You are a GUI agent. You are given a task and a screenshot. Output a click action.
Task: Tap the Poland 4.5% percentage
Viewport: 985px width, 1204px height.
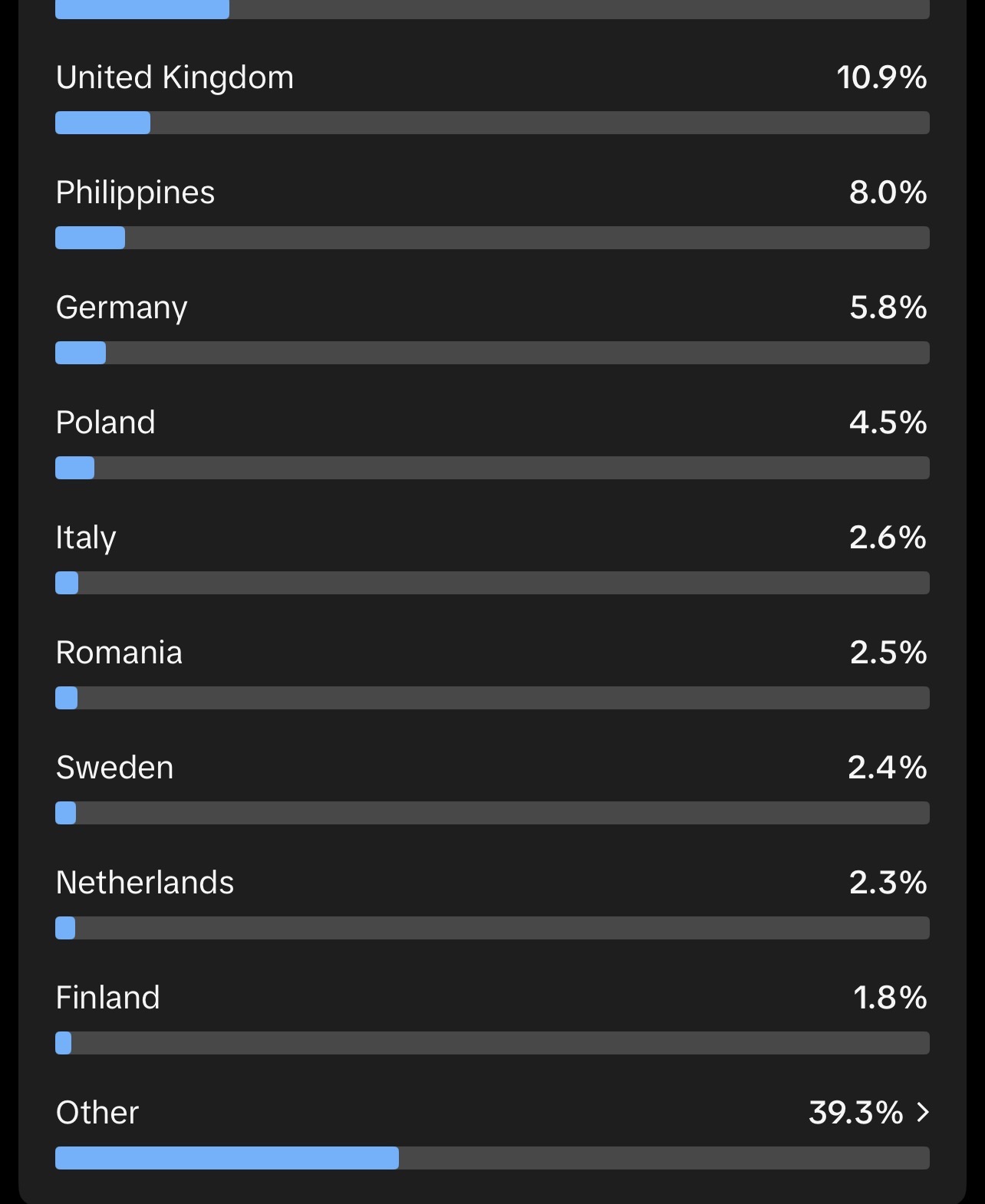pyautogui.click(x=888, y=423)
